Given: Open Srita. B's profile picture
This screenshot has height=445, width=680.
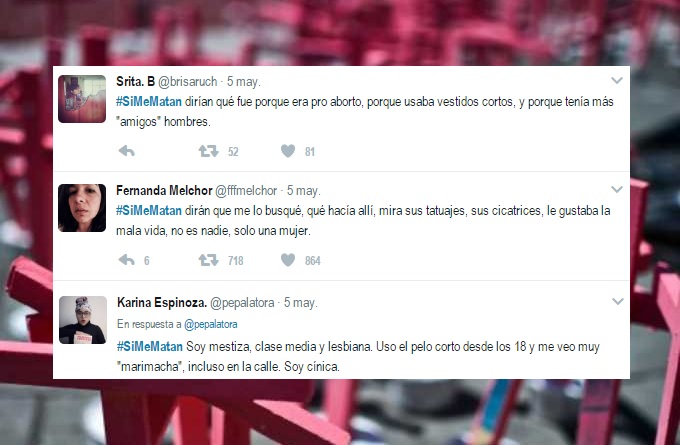Looking at the screenshot, I should click(x=82, y=99).
